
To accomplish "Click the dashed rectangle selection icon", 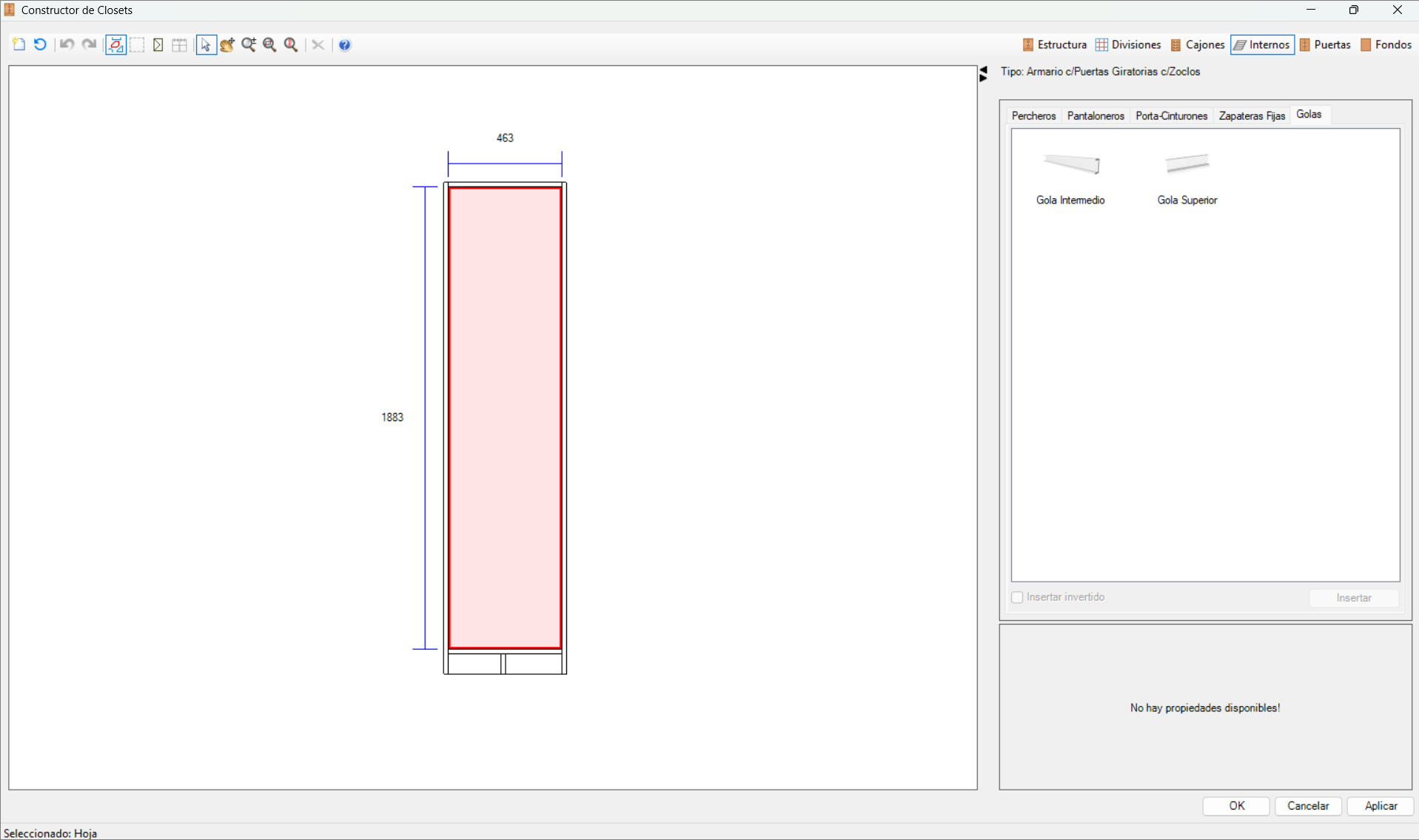I will tap(137, 45).
